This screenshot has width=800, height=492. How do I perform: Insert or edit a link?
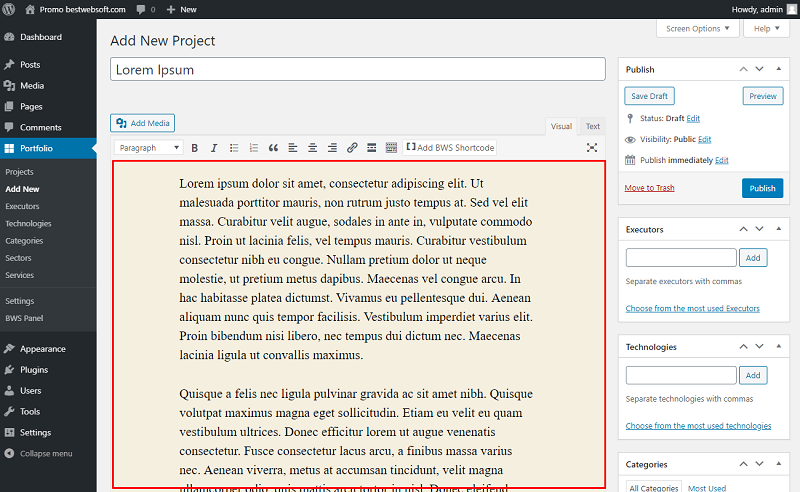(352, 147)
